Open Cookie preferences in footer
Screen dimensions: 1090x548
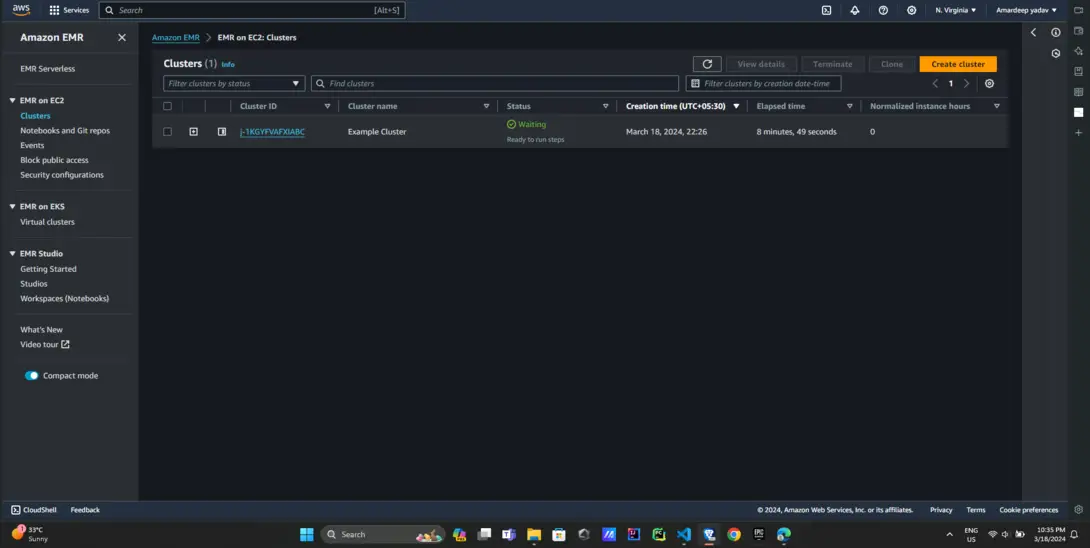1029,510
